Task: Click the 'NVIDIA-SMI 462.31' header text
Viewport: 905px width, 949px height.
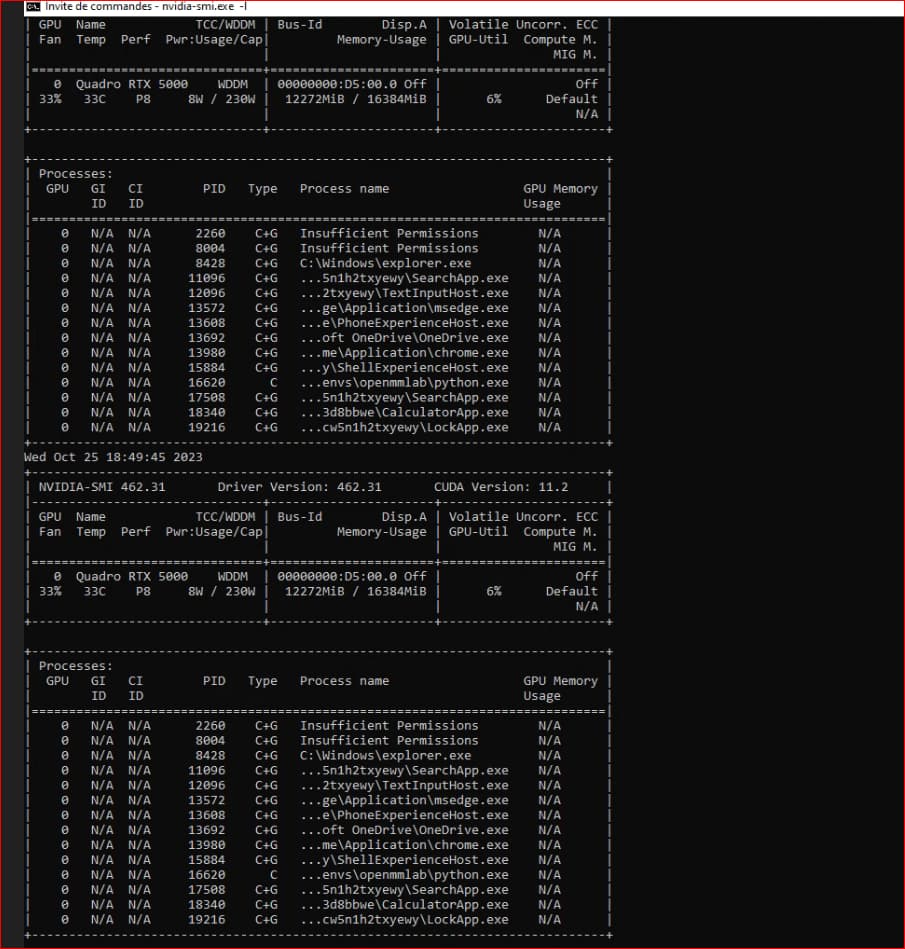Action: pos(102,487)
